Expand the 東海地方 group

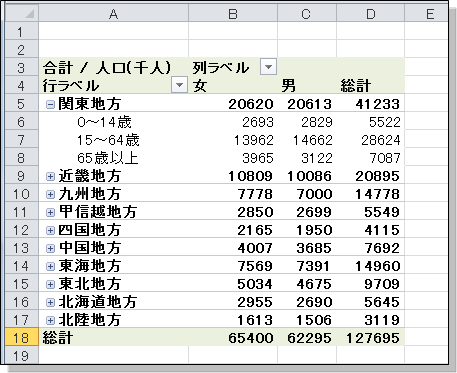click(50, 267)
